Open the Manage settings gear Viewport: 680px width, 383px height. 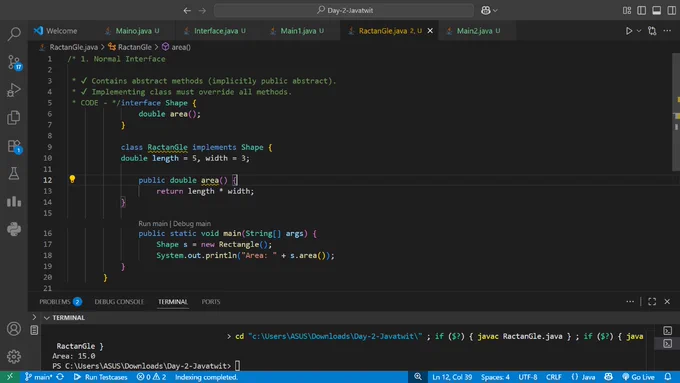(14, 356)
